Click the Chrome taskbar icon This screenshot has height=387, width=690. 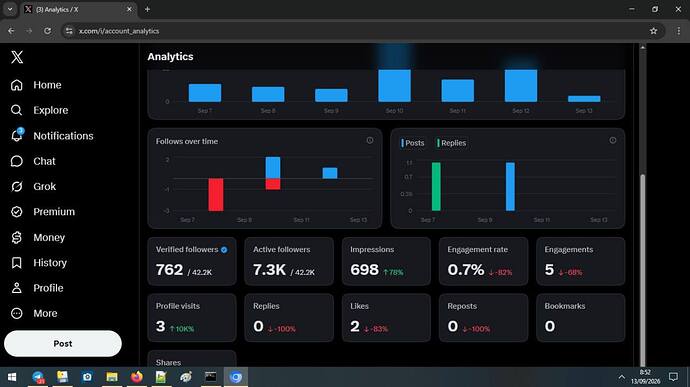pyautogui.click(x=236, y=377)
